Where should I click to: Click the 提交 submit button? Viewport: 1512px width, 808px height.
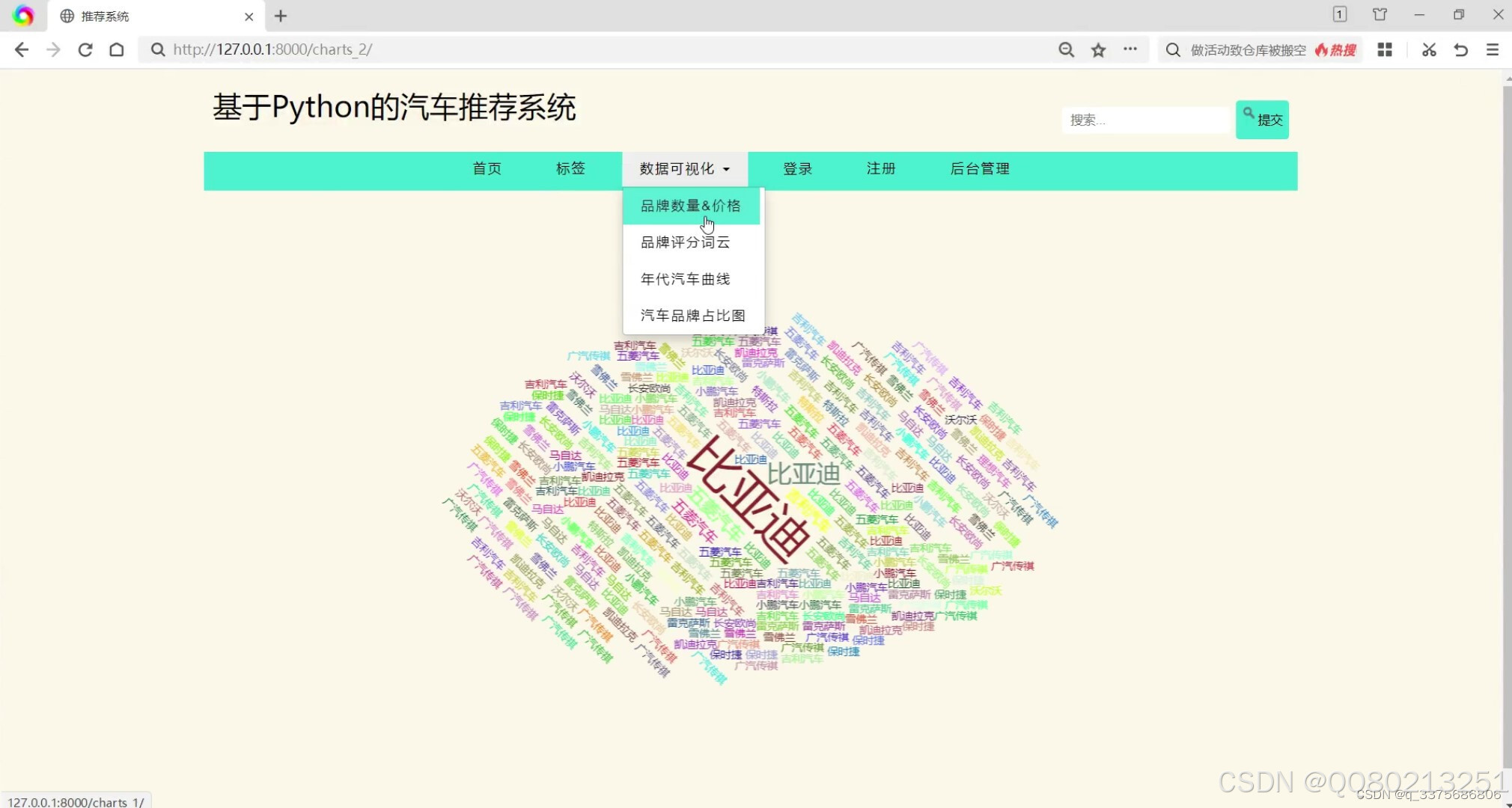click(x=1261, y=119)
